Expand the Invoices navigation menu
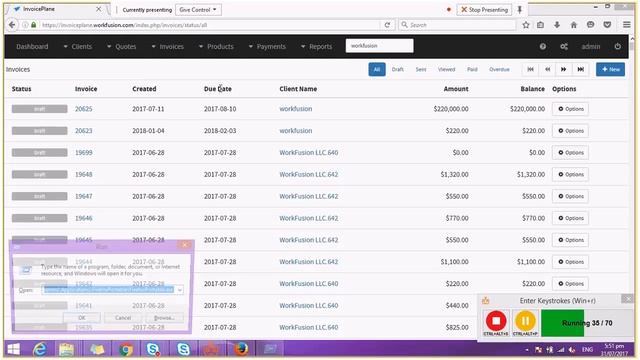This screenshot has height=360, width=640. coord(168,47)
